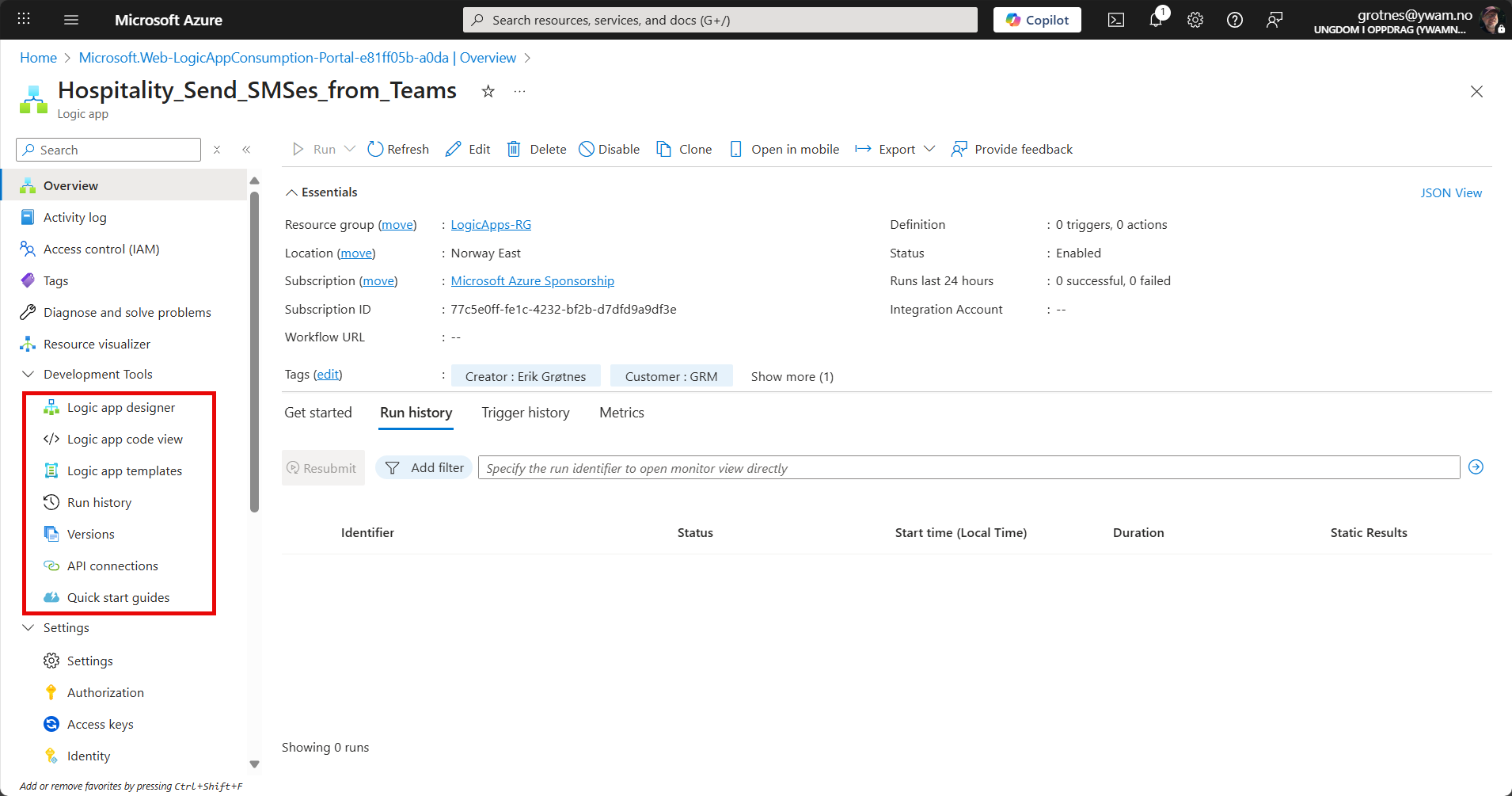Switch to the Metrics tab
The height and width of the screenshot is (796, 1512).
(x=621, y=413)
